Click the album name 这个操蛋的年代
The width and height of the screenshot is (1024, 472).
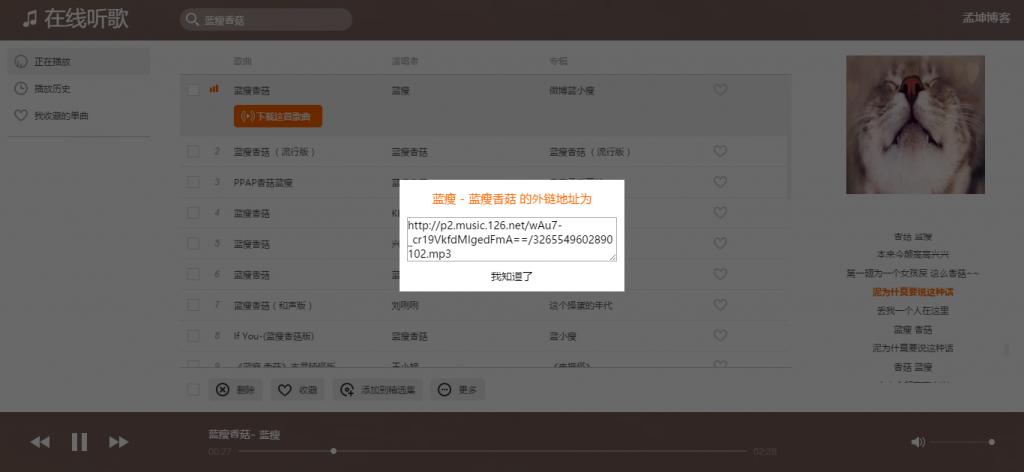coord(581,305)
